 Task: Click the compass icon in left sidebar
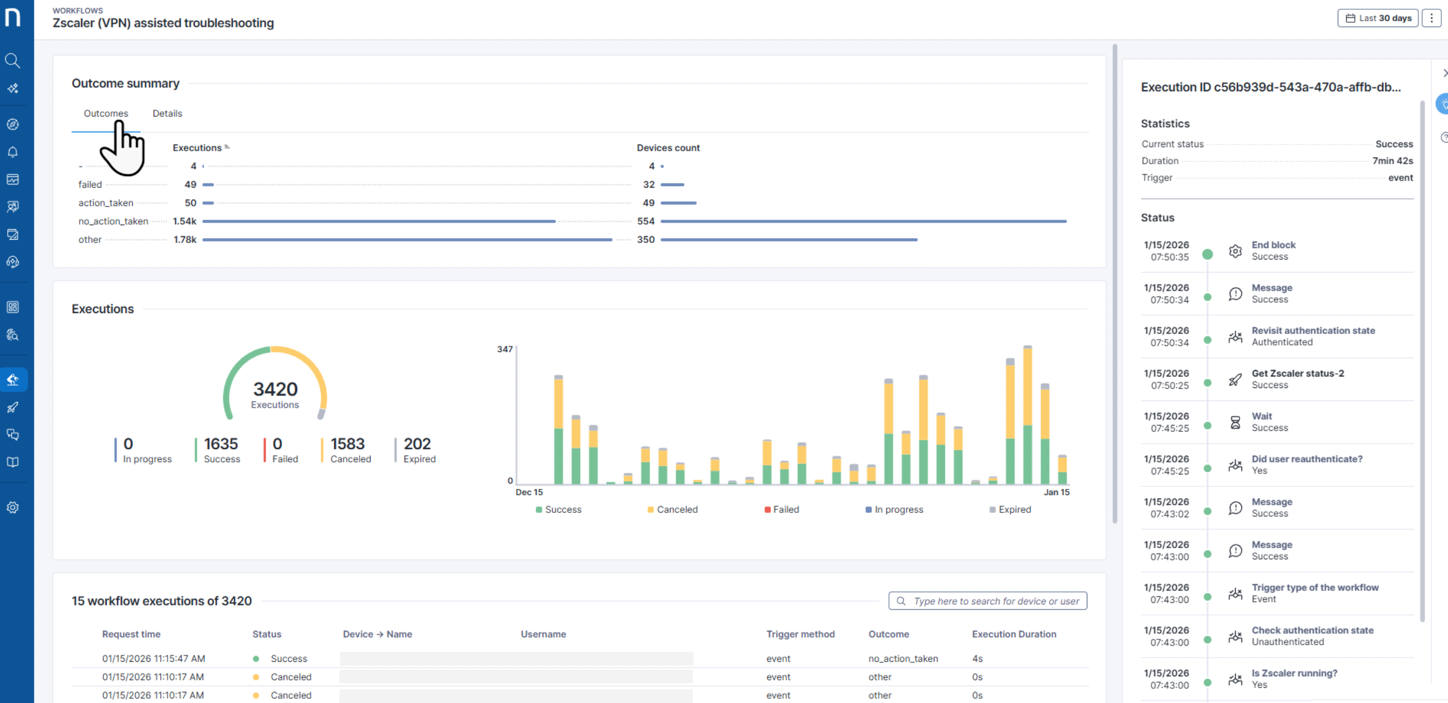click(13, 125)
